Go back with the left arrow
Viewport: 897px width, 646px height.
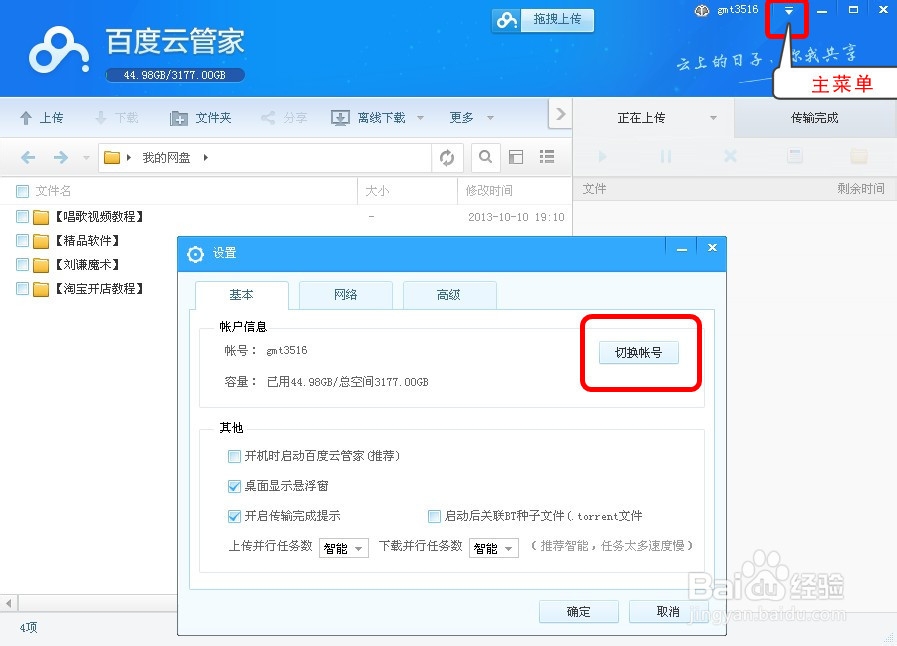click(x=28, y=157)
